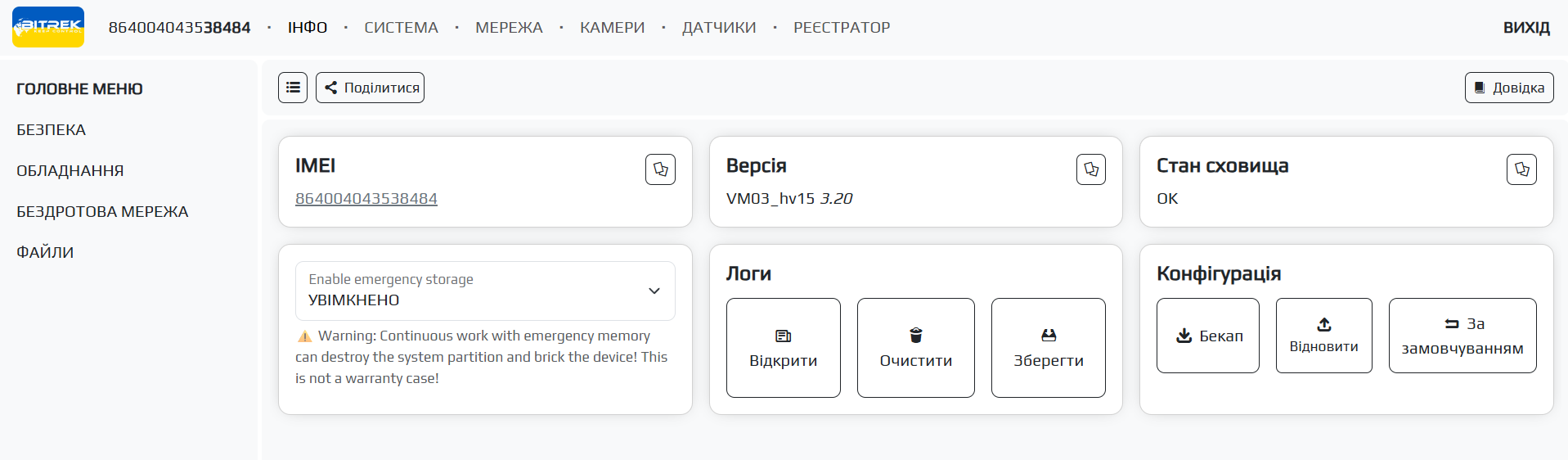Click the dropdown chevron next to УВІМКНЕНО
Image resolution: width=1568 pixels, height=460 pixels.
(654, 291)
